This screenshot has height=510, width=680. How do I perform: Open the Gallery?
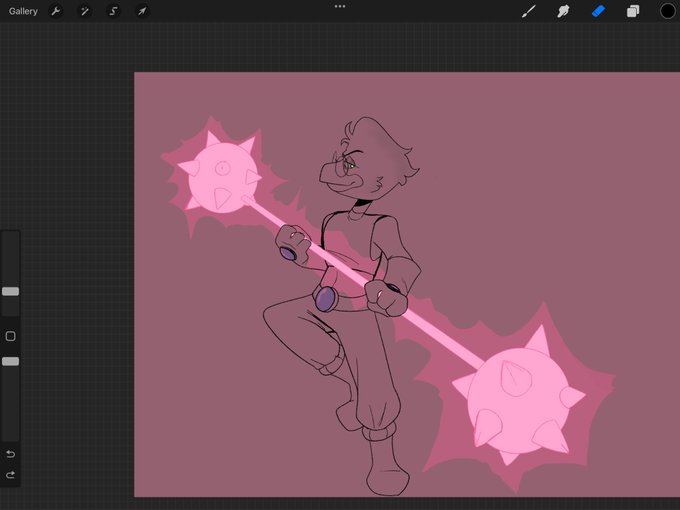tap(23, 11)
